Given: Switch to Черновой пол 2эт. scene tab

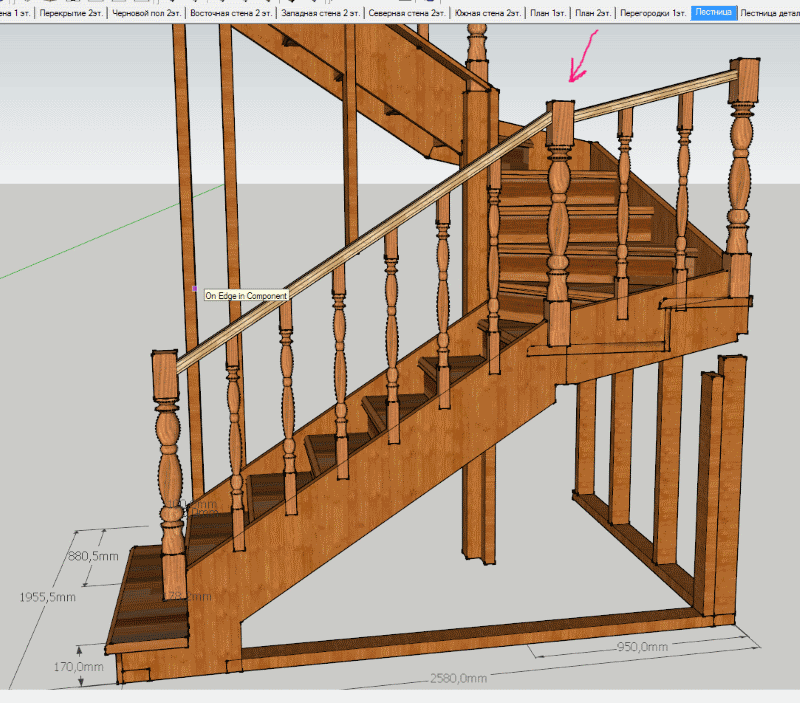Looking at the screenshot, I should pos(147,14).
